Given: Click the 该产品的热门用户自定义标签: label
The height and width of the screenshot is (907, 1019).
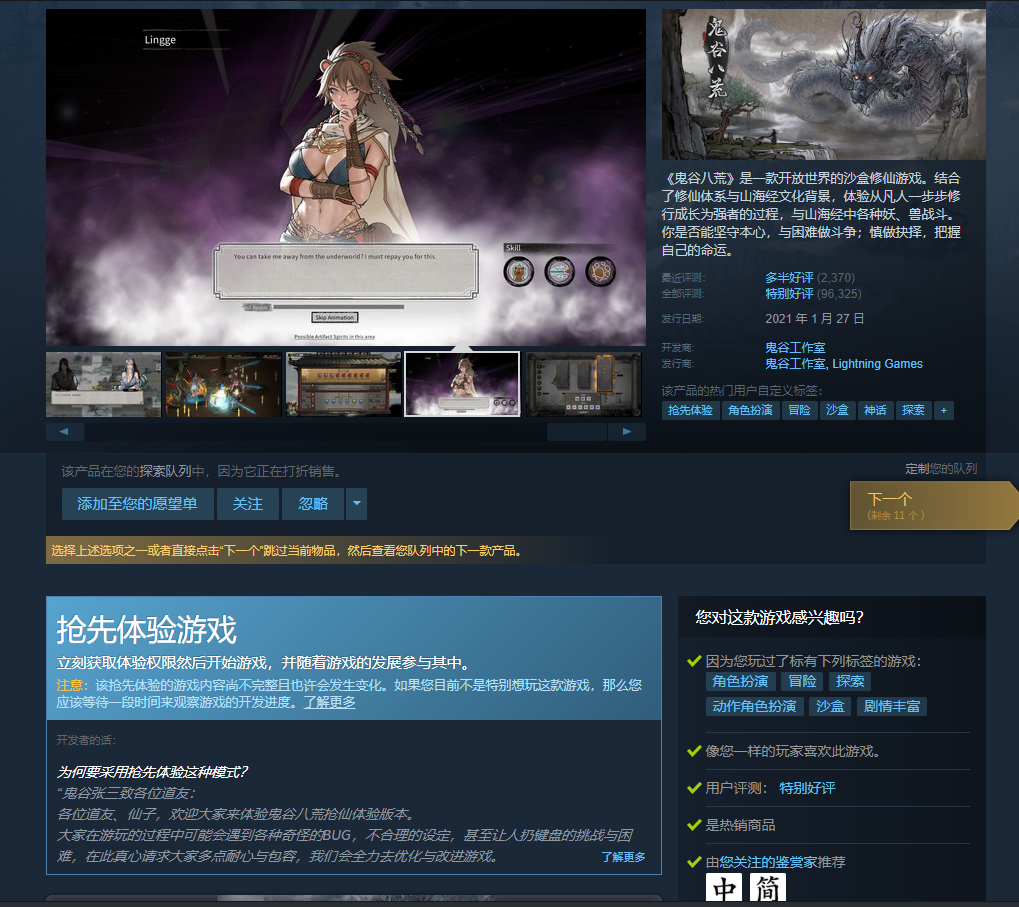Looking at the screenshot, I should (x=742, y=390).
